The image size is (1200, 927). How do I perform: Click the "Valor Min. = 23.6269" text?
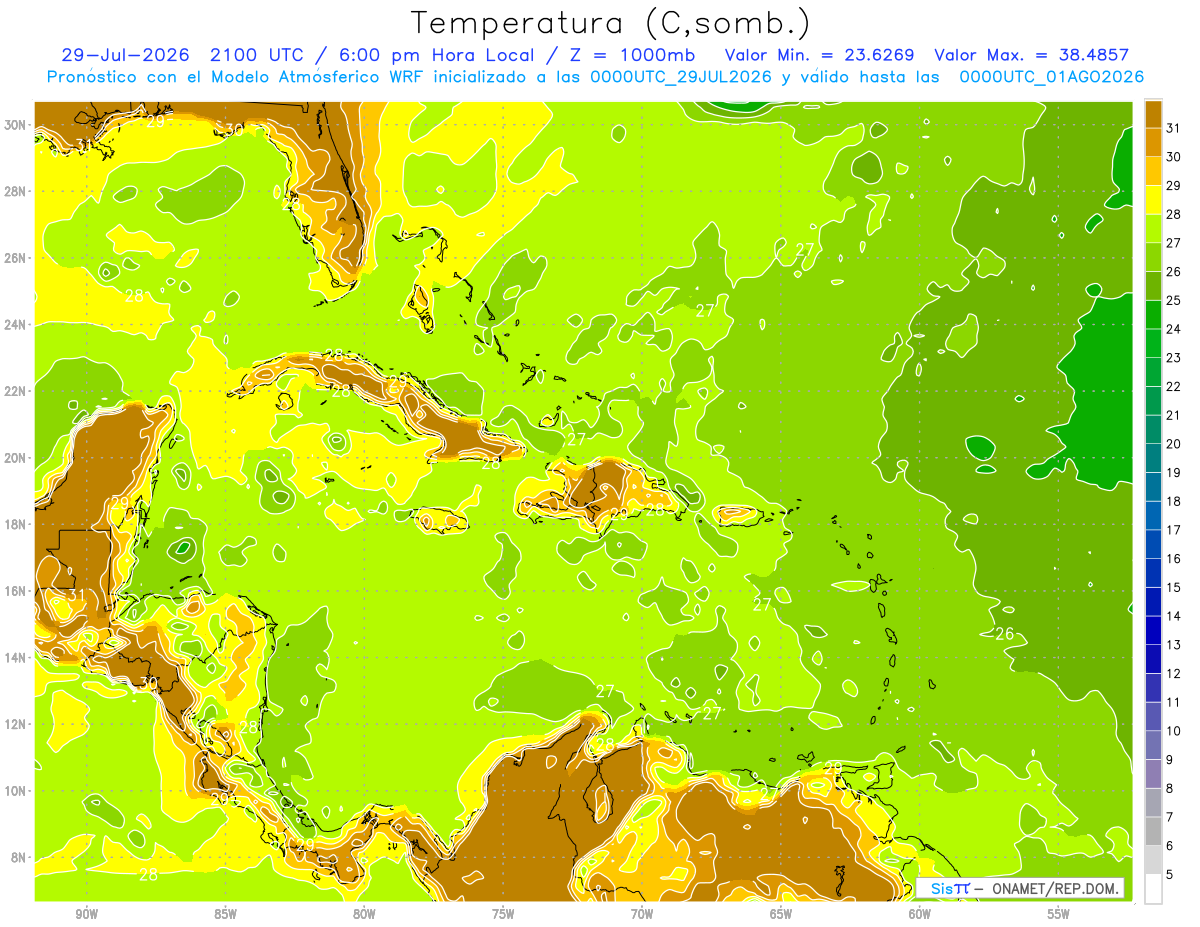[x=819, y=55]
